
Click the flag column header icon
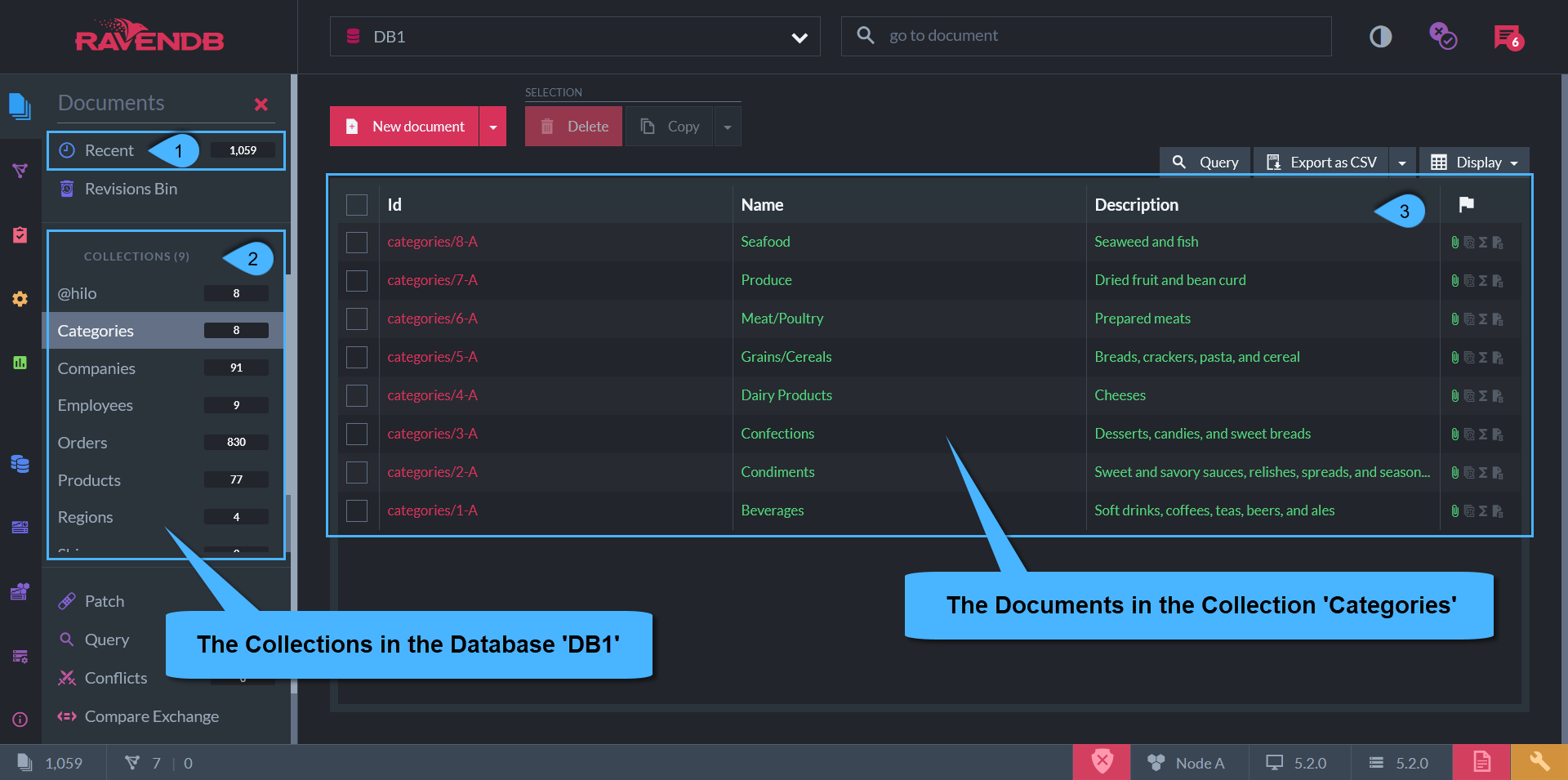(1466, 204)
